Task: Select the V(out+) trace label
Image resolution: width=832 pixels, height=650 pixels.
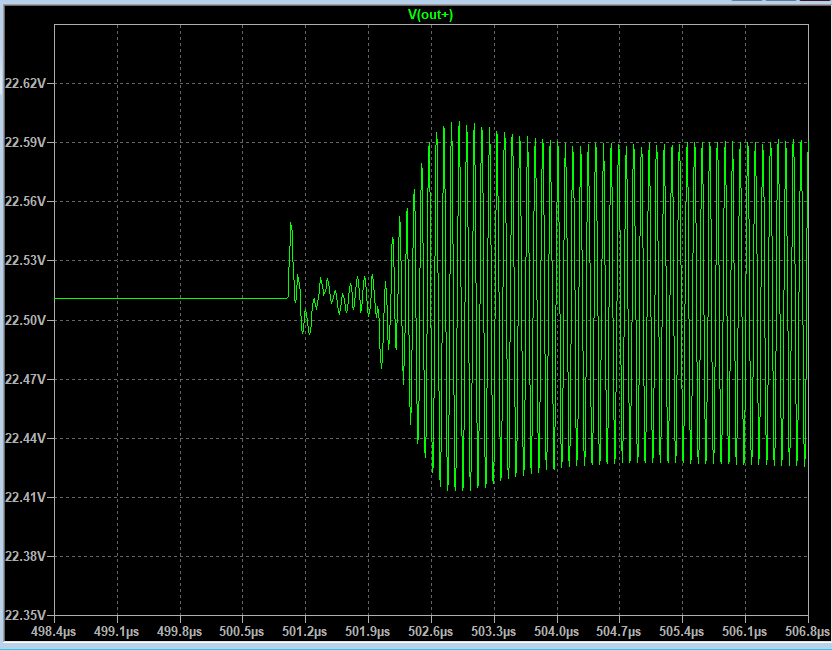Action: click(x=430, y=15)
